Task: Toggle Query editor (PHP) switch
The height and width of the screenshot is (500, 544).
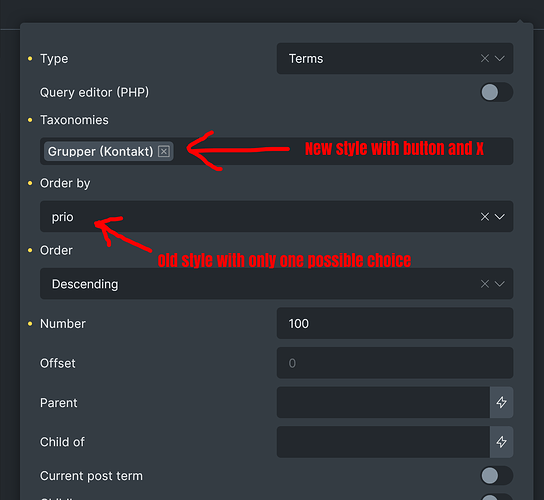Action: tap(496, 92)
